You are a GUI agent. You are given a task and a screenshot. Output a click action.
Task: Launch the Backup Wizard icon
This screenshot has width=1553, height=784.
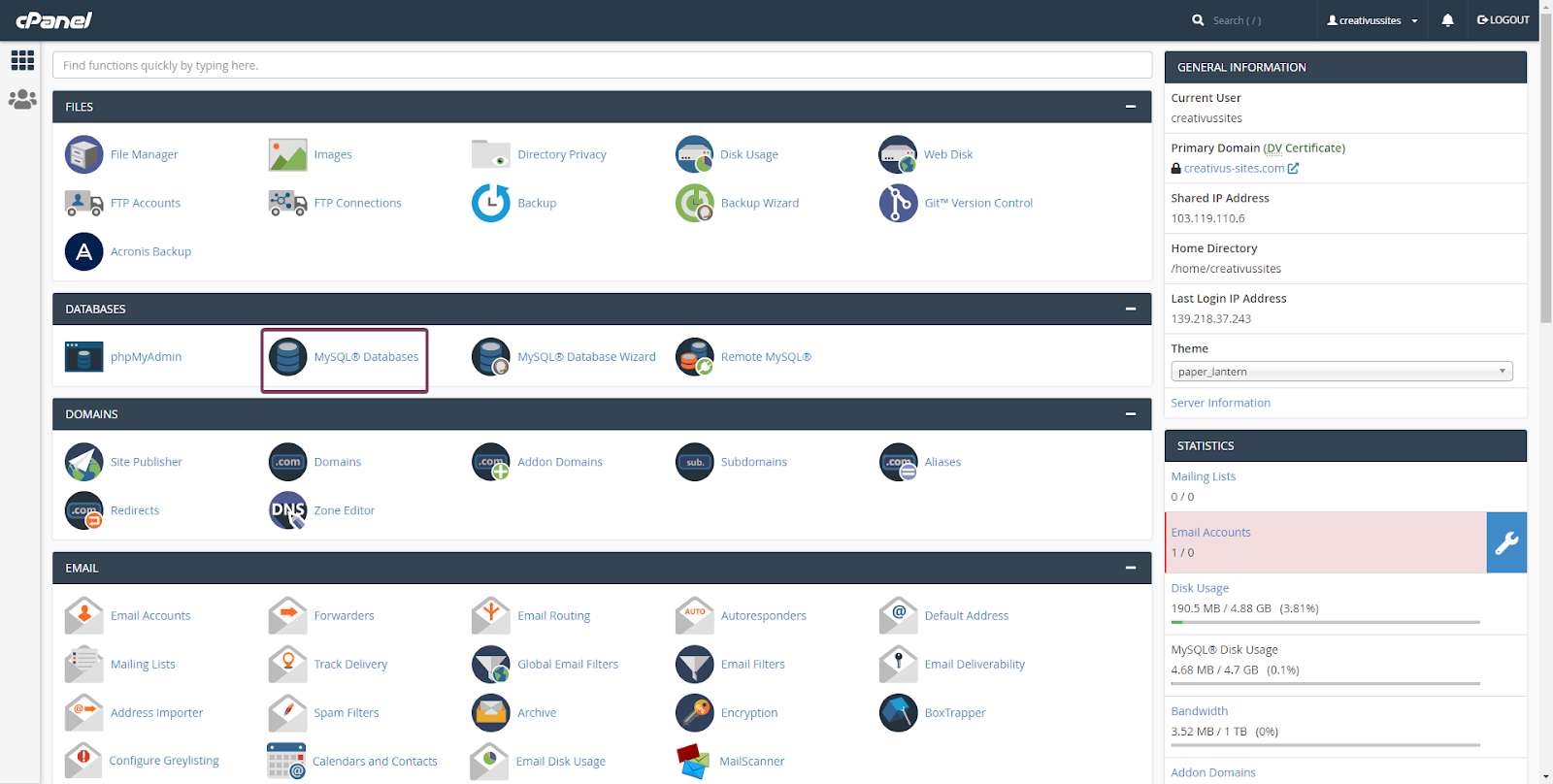694,203
